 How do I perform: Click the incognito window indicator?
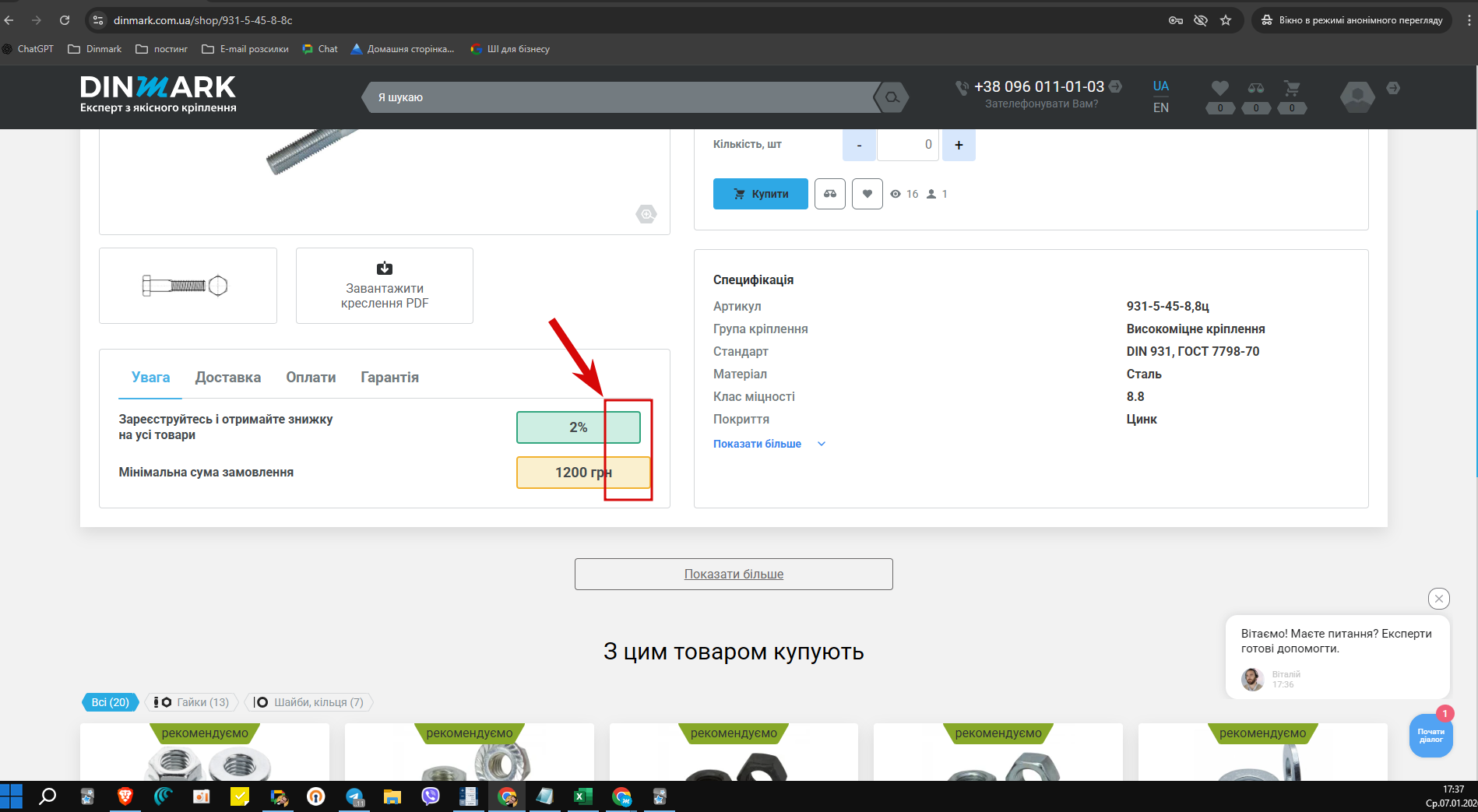[1353, 20]
